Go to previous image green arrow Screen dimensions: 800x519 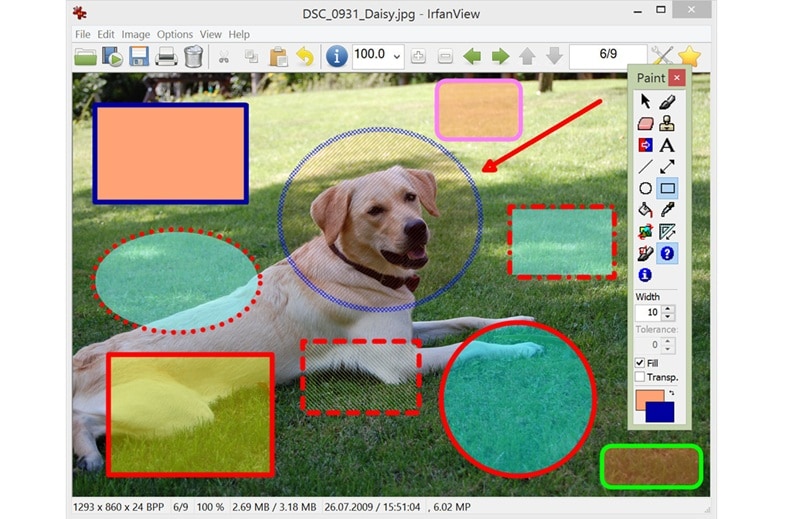(472, 56)
